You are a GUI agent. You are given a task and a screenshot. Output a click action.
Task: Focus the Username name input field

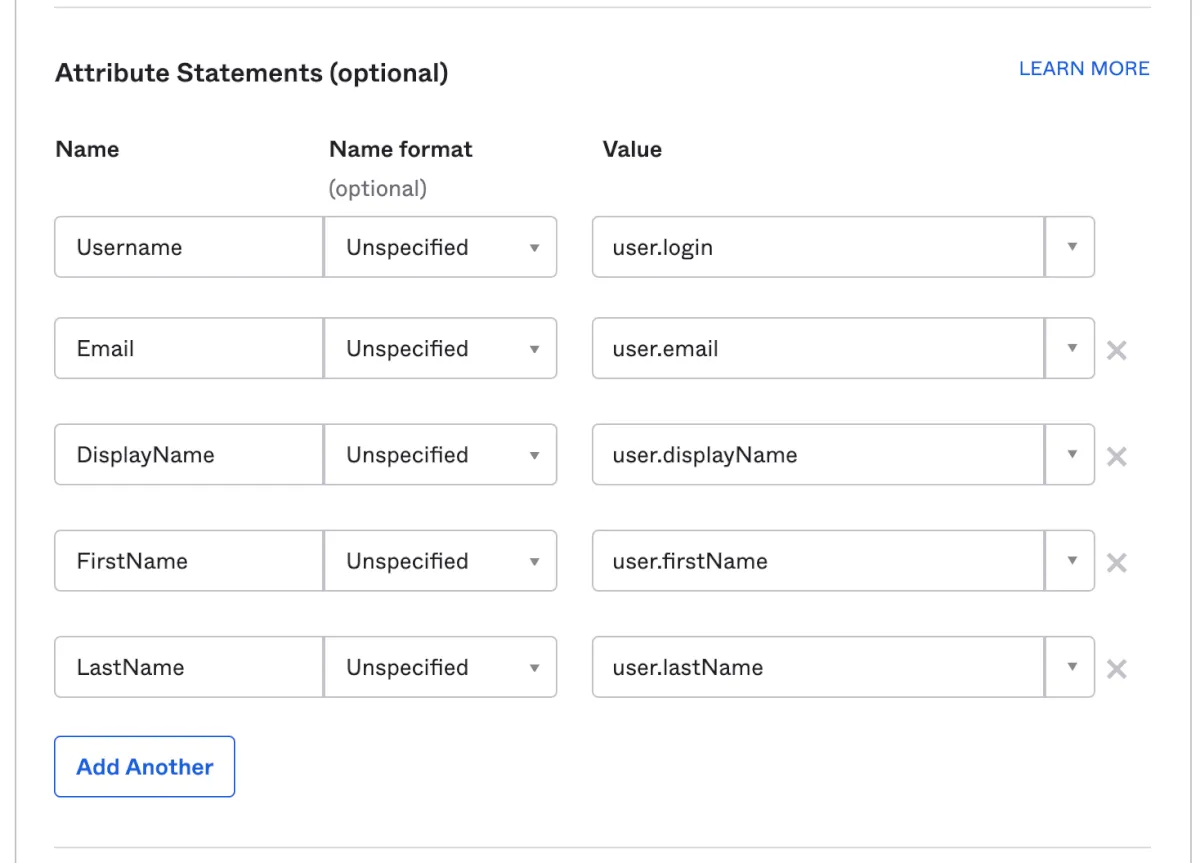[x=189, y=247]
